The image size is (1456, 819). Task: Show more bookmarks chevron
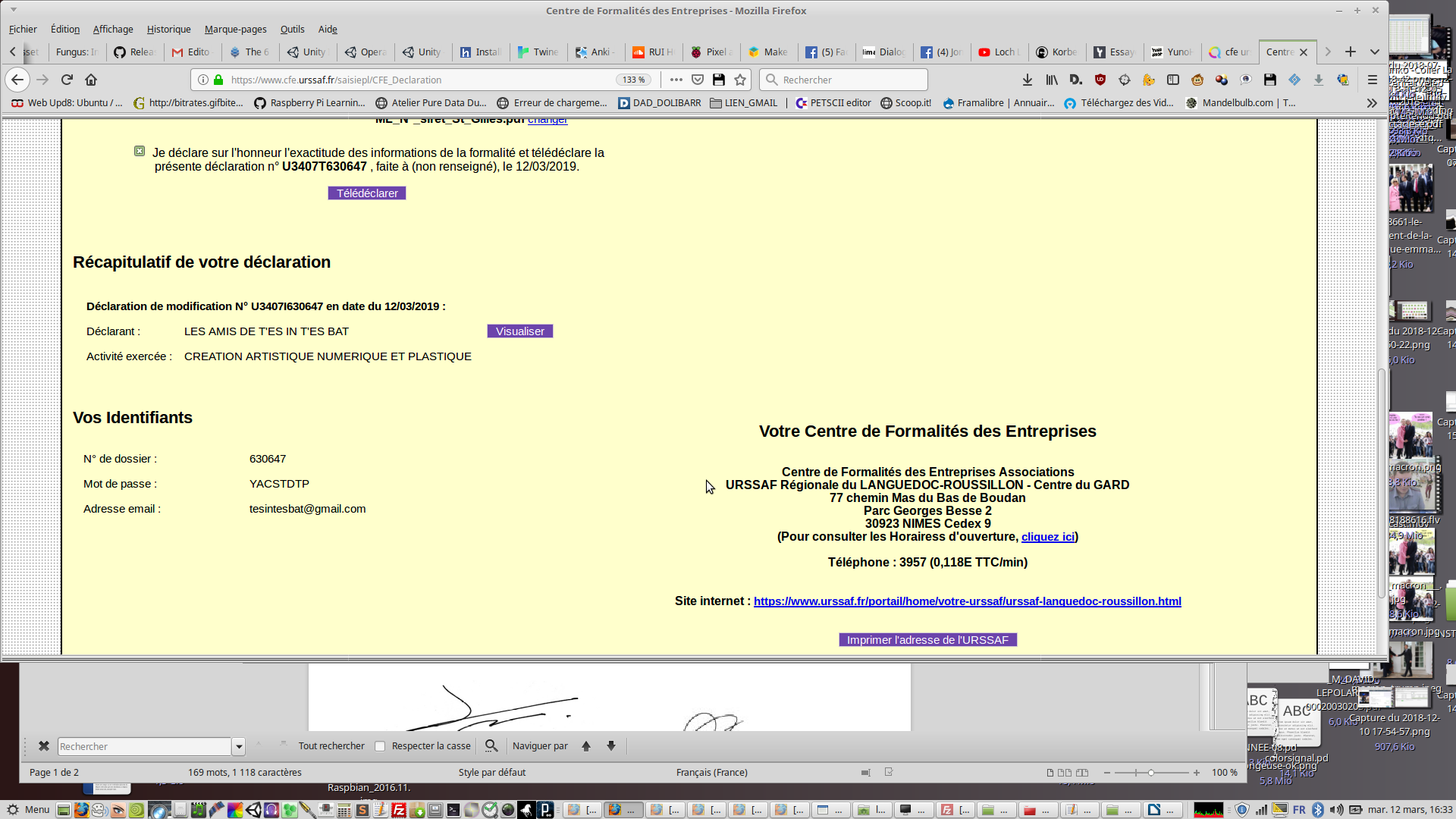pos(1371,103)
